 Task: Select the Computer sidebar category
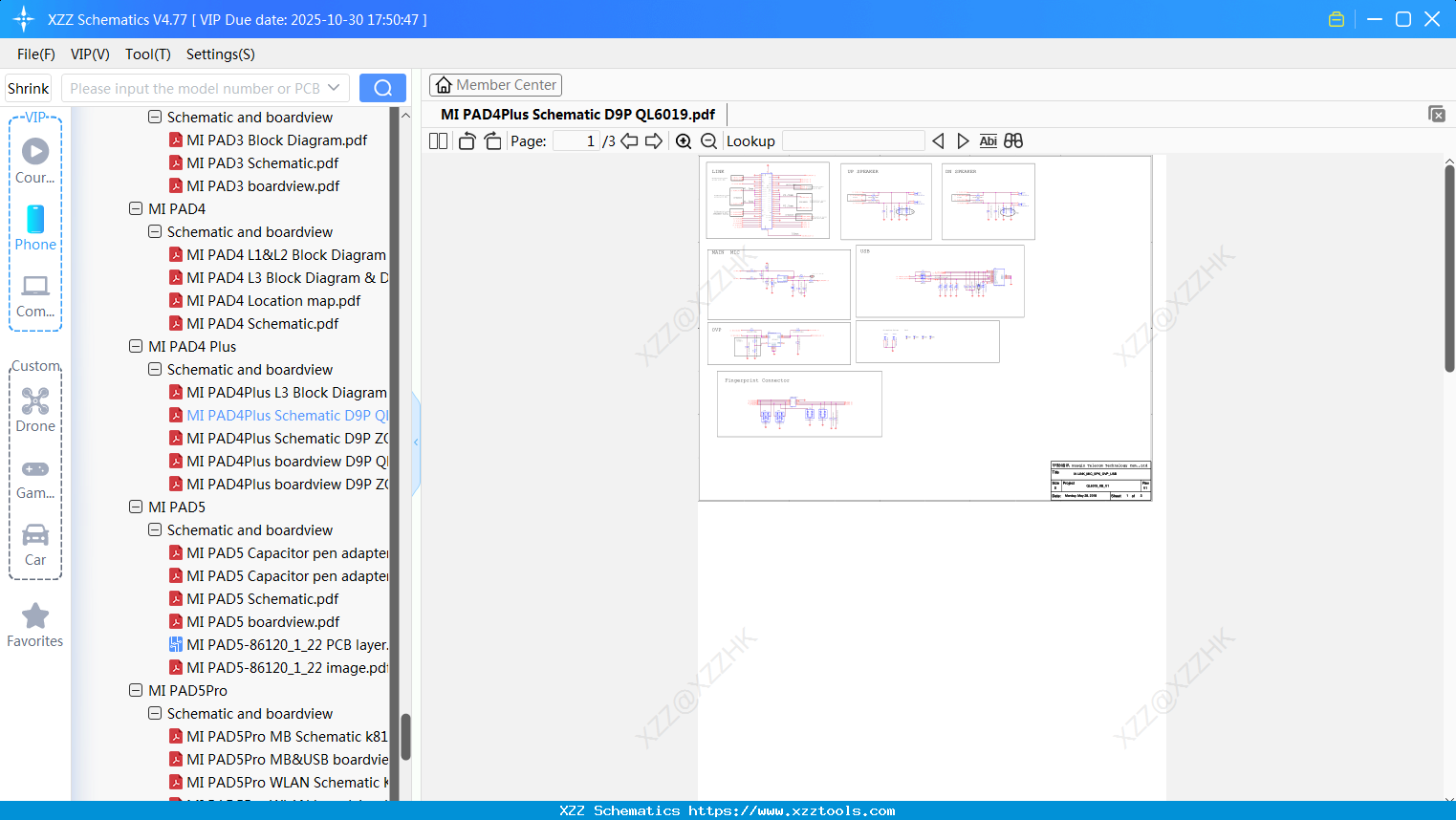click(35, 295)
